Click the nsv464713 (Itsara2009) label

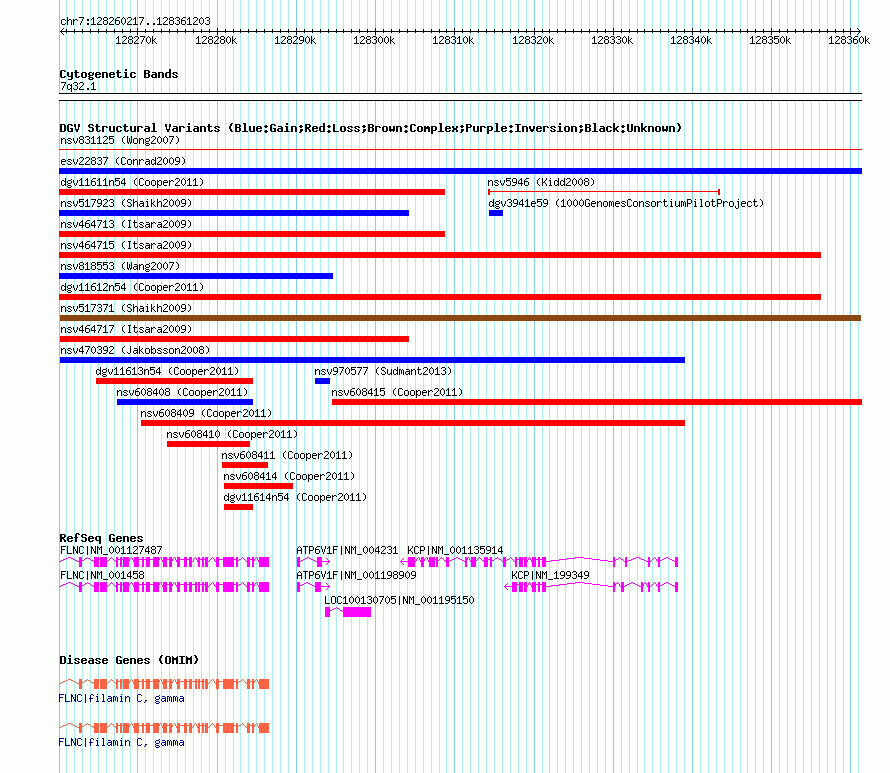point(126,224)
